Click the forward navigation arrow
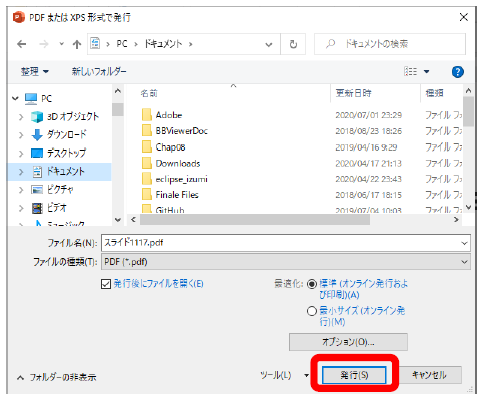Viewport: 479px width, 399px height. pos(44,44)
